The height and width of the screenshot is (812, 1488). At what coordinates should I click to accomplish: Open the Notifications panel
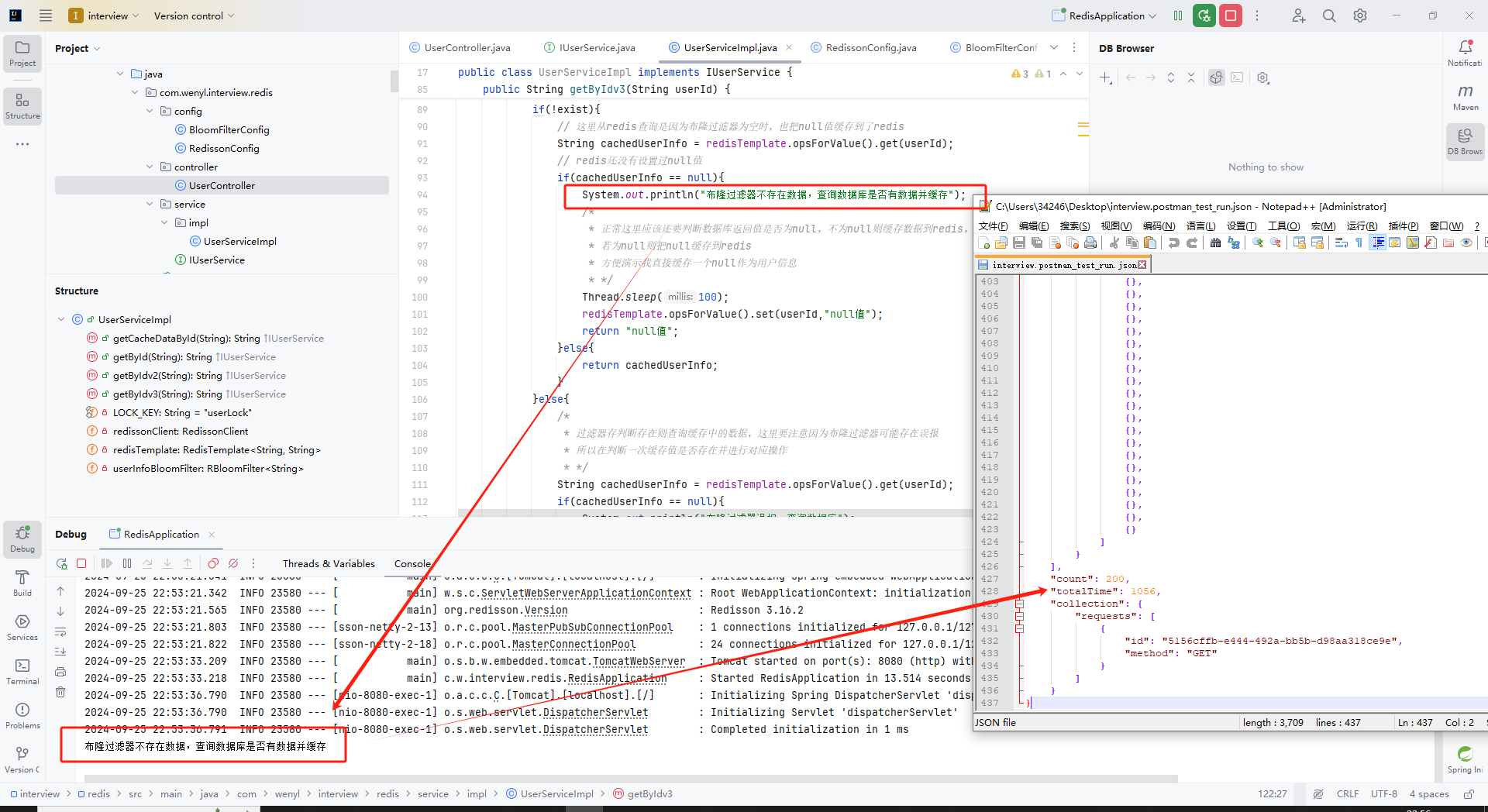point(1466,53)
